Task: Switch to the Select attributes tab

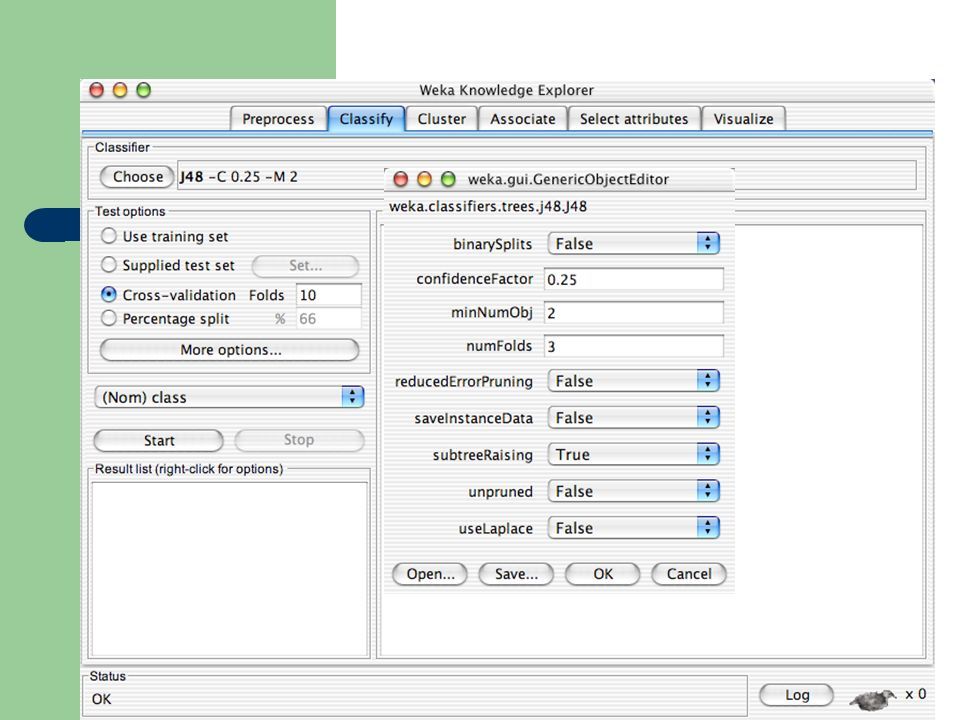Action: [x=634, y=119]
